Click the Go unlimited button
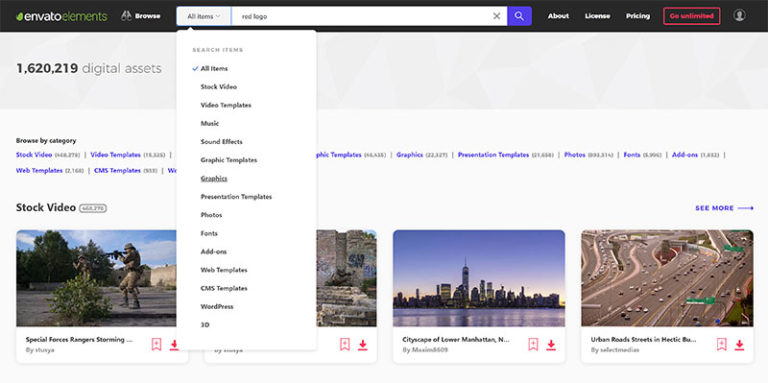Screen dimensions: 768x383 (x=692, y=16)
